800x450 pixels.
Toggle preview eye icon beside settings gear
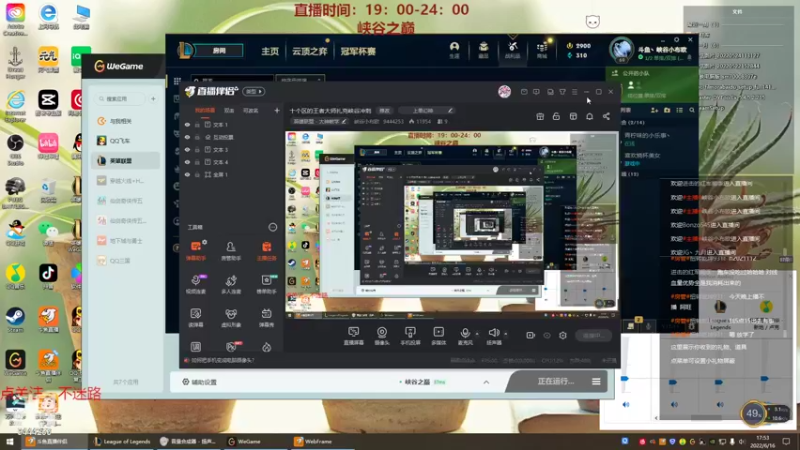point(547,335)
